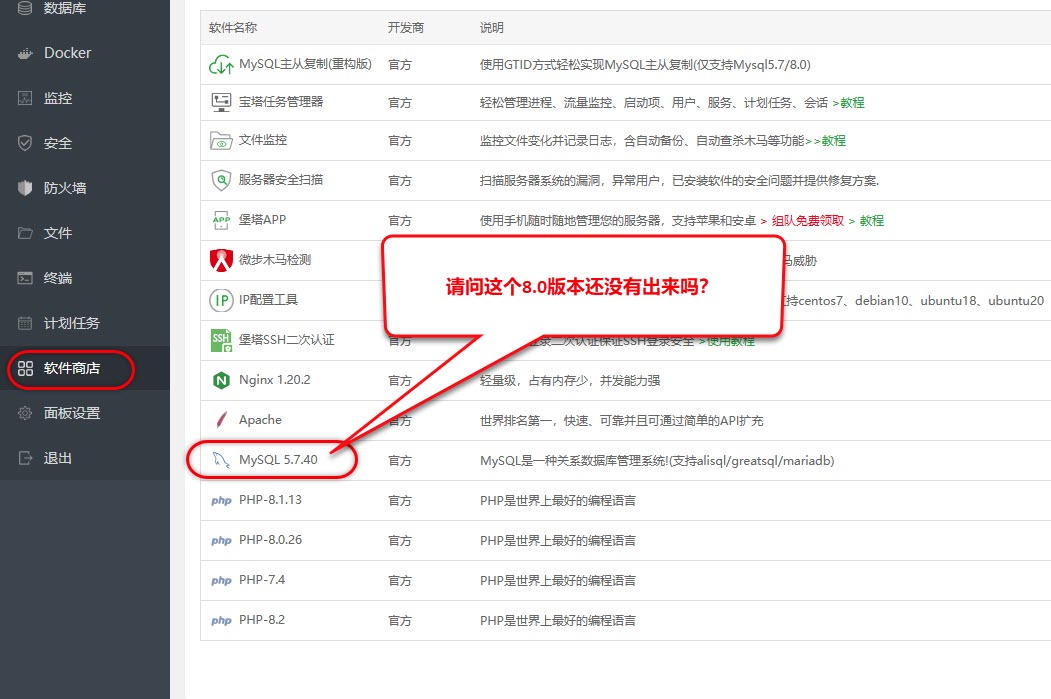1051x699 pixels.
Task: Click the IP配置工具 software name
Action: [x=268, y=300]
